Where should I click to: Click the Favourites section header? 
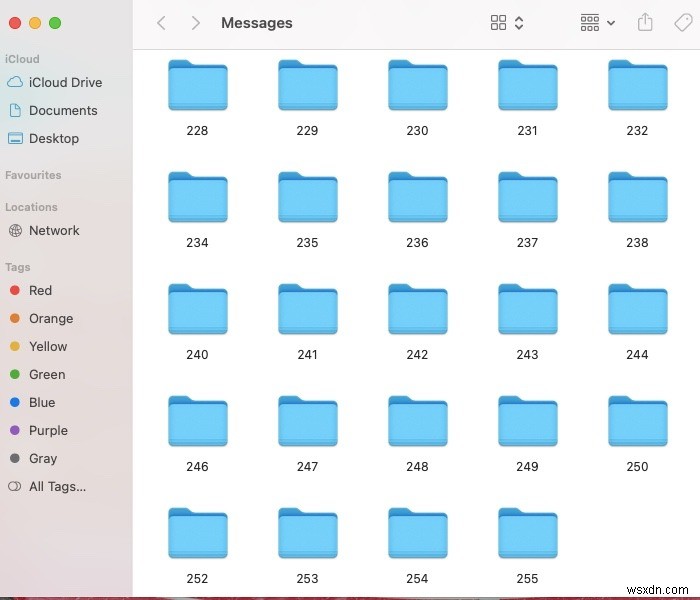(33, 175)
